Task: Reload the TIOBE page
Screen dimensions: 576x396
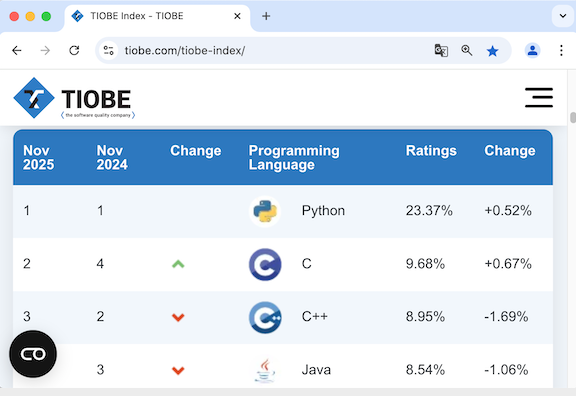Action: [x=74, y=50]
